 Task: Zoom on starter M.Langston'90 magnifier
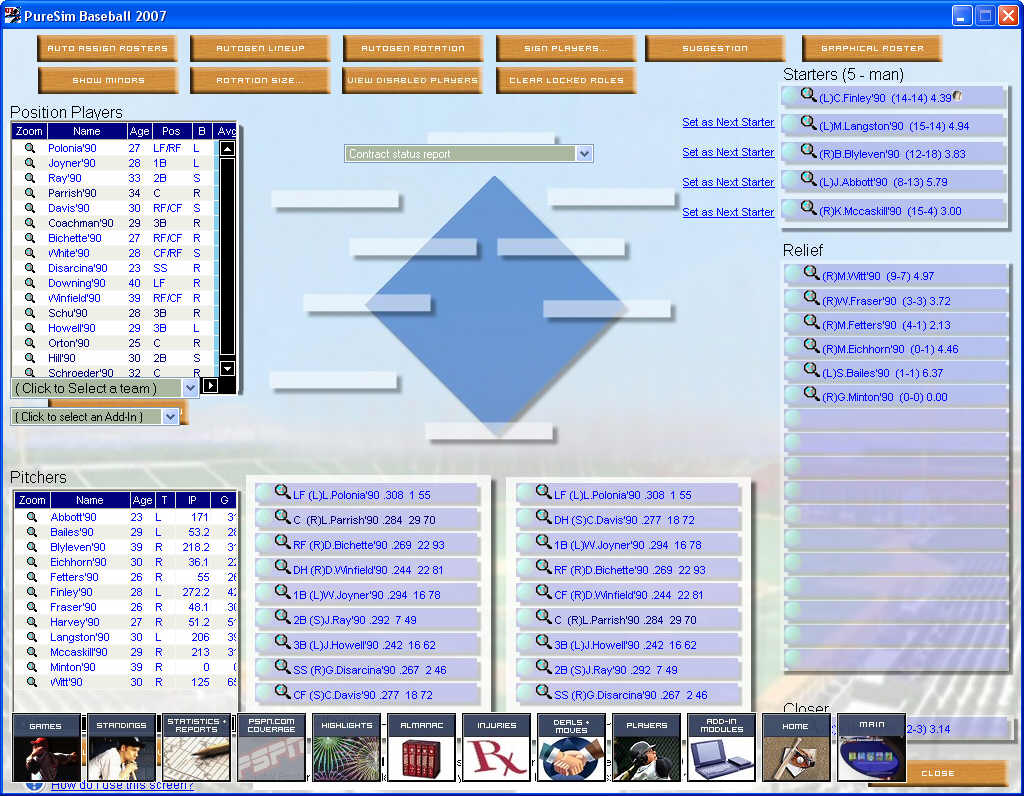[x=808, y=123]
